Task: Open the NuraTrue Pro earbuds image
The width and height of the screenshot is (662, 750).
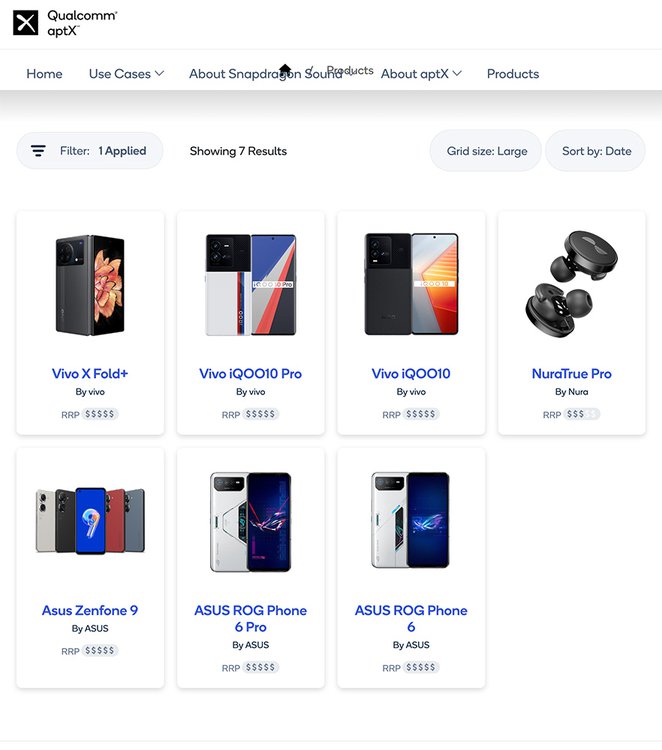Action: pos(571,284)
